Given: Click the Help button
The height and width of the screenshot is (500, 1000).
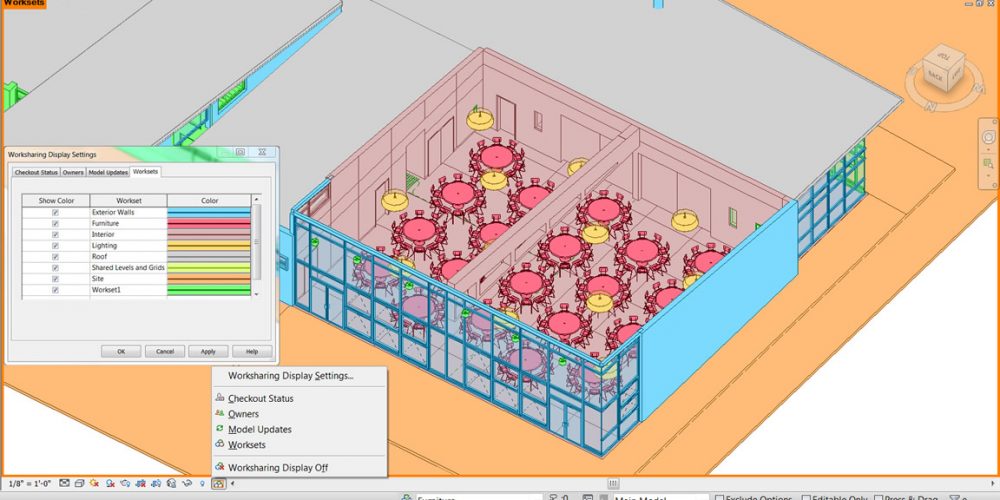Looking at the screenshot, I should click(252, 351).
